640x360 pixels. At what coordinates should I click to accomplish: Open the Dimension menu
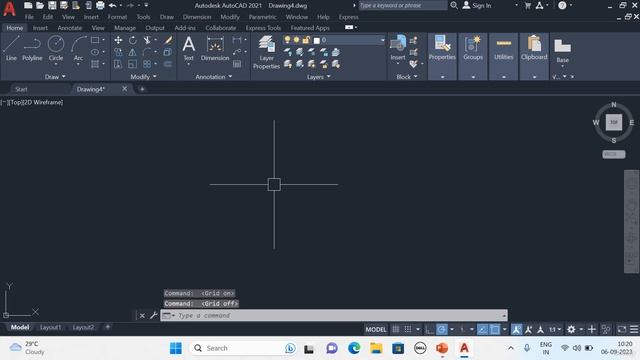pos(197,17)
